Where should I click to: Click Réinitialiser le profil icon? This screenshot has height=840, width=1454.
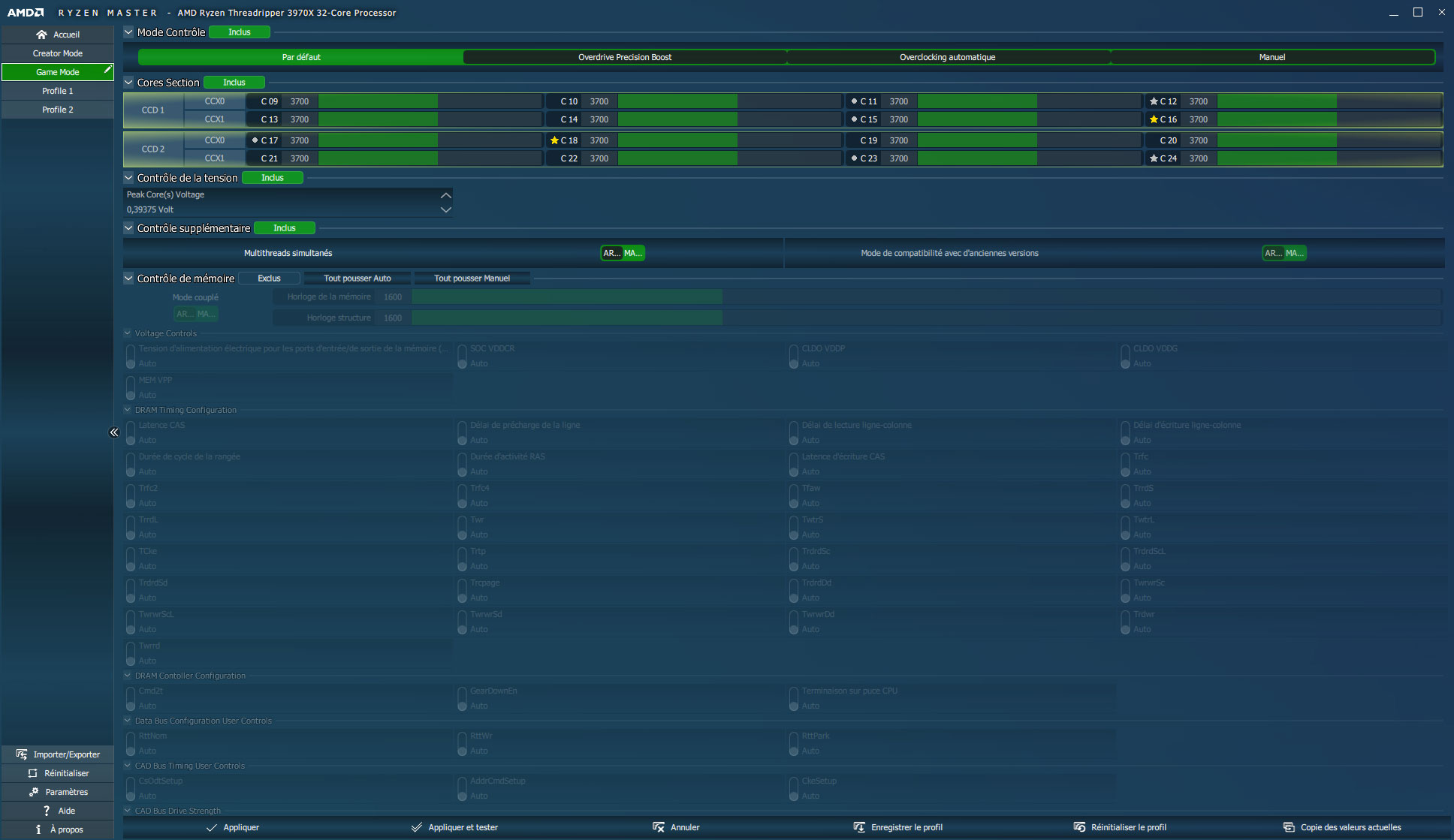[x=1079, y=827]
